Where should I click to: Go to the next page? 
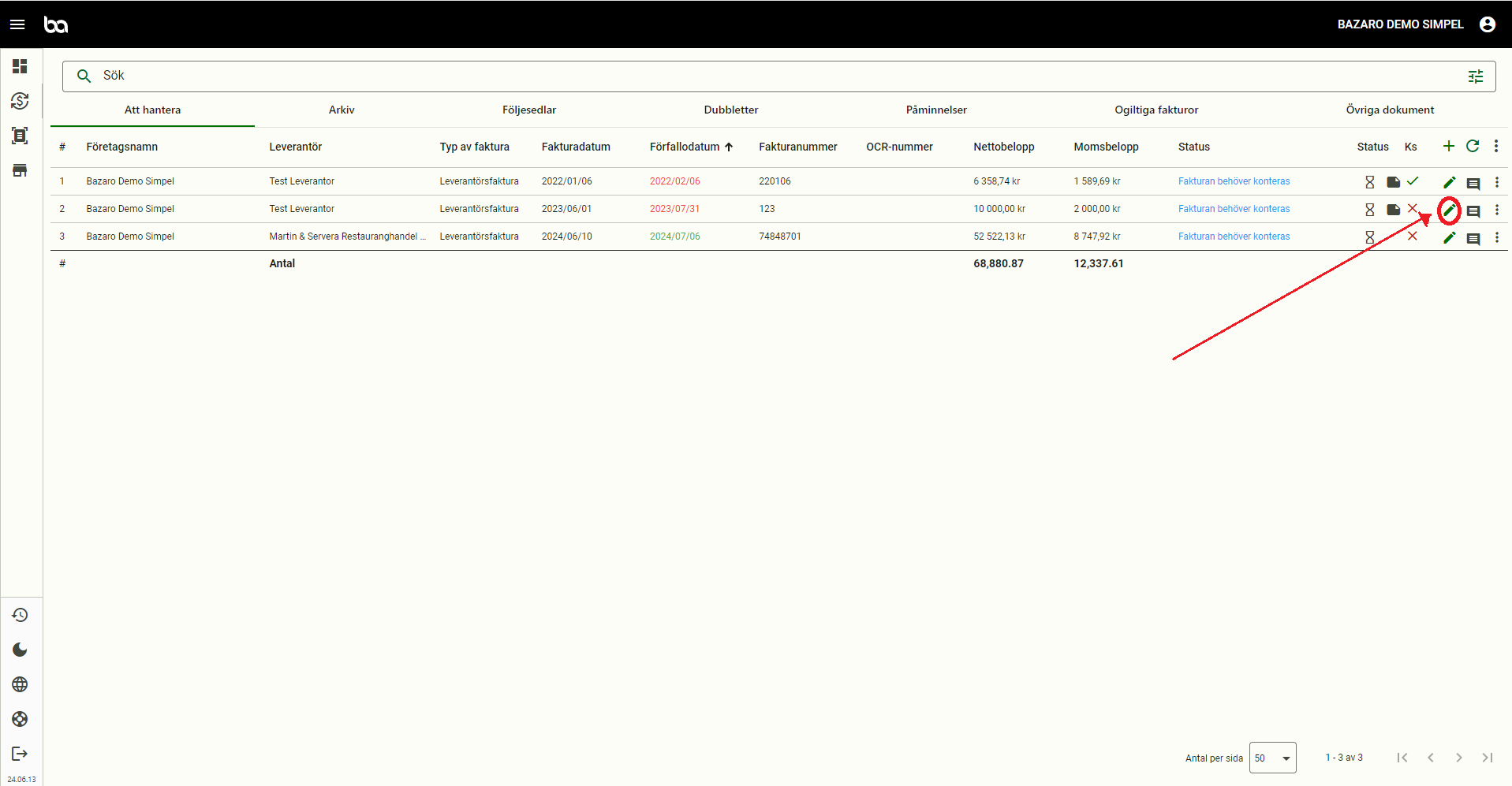coord(1459,758)
